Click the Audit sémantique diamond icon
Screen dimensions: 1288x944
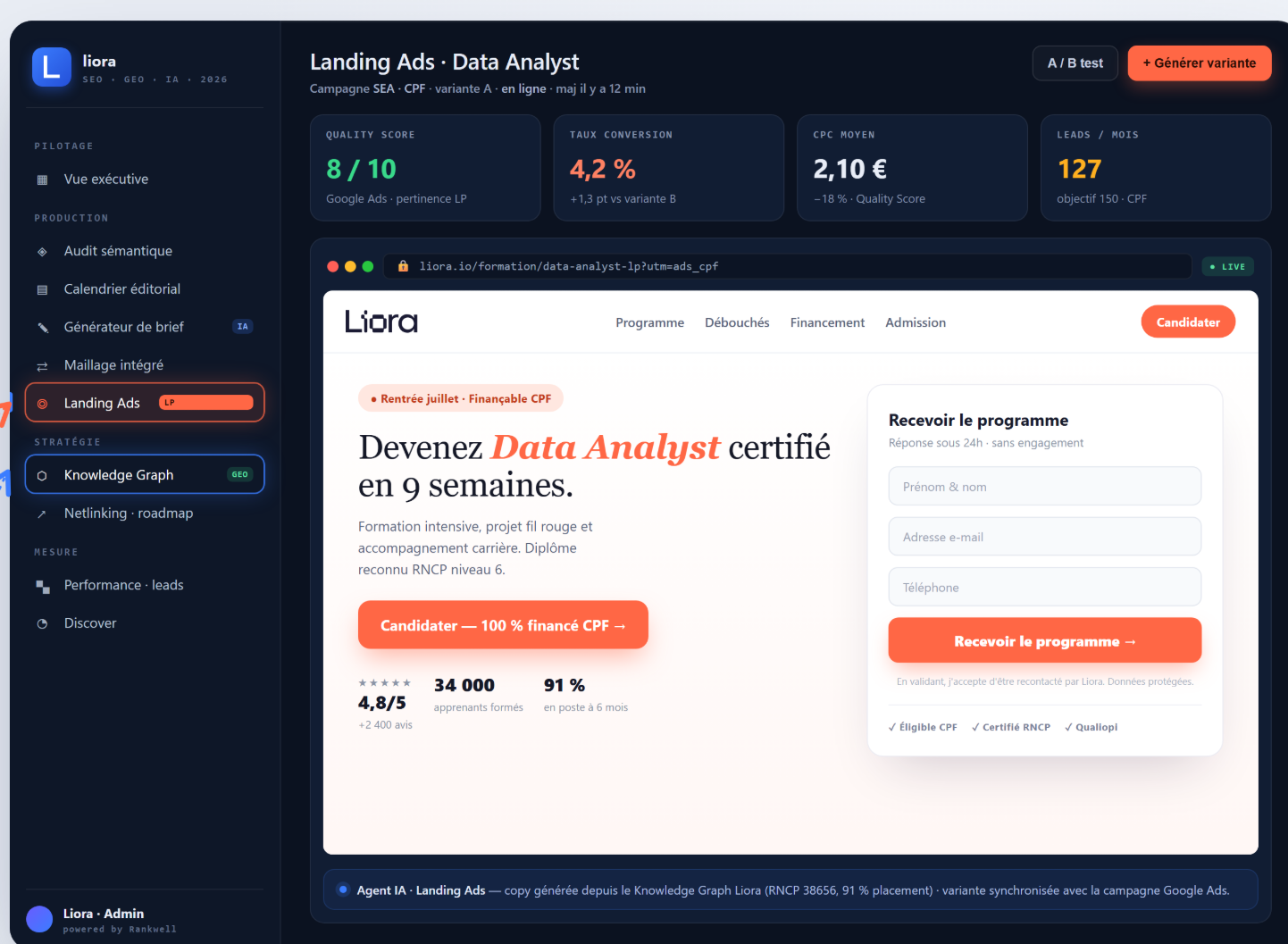point(42,252)
